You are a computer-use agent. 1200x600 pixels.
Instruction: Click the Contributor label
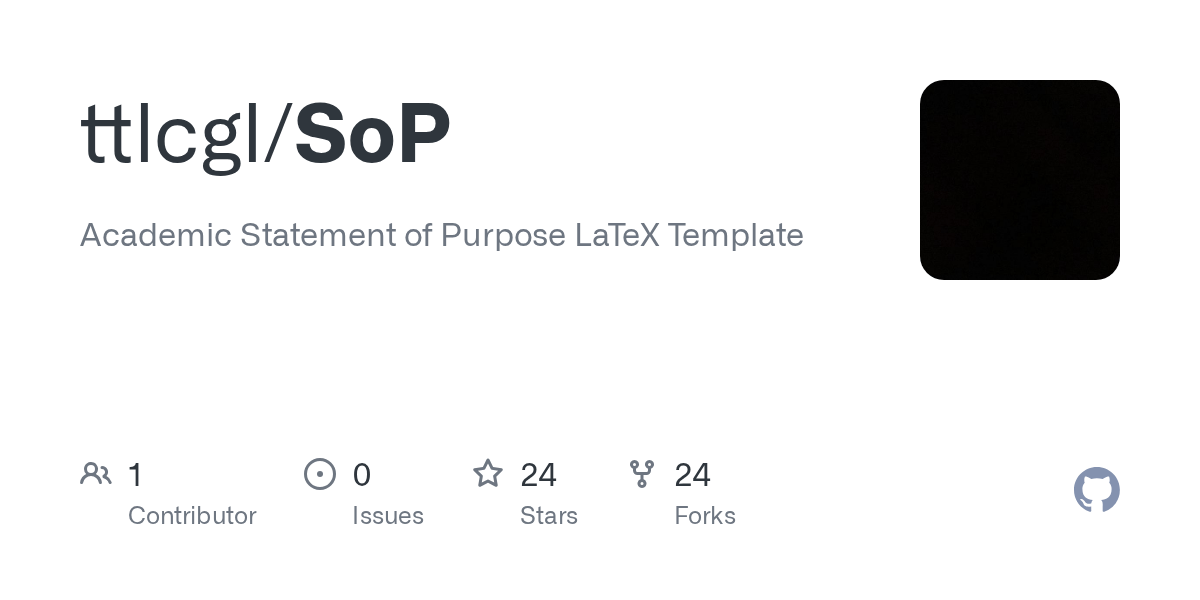click(192, 516)
